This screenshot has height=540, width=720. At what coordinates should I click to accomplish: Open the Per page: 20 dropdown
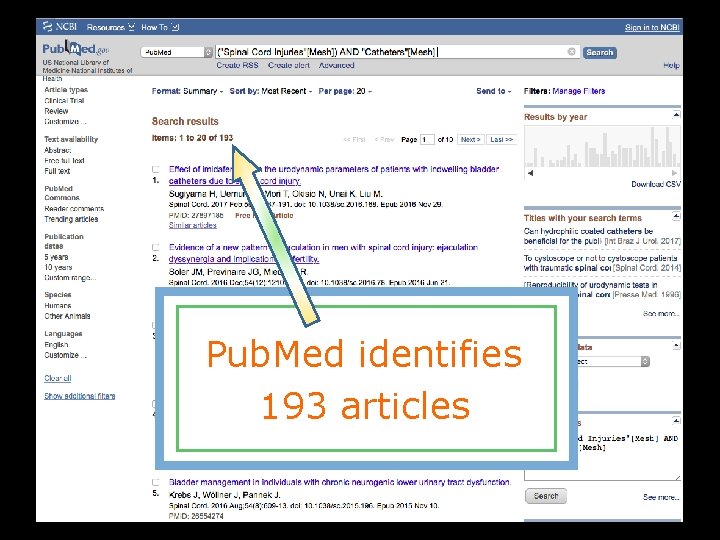tap(345, 91)
